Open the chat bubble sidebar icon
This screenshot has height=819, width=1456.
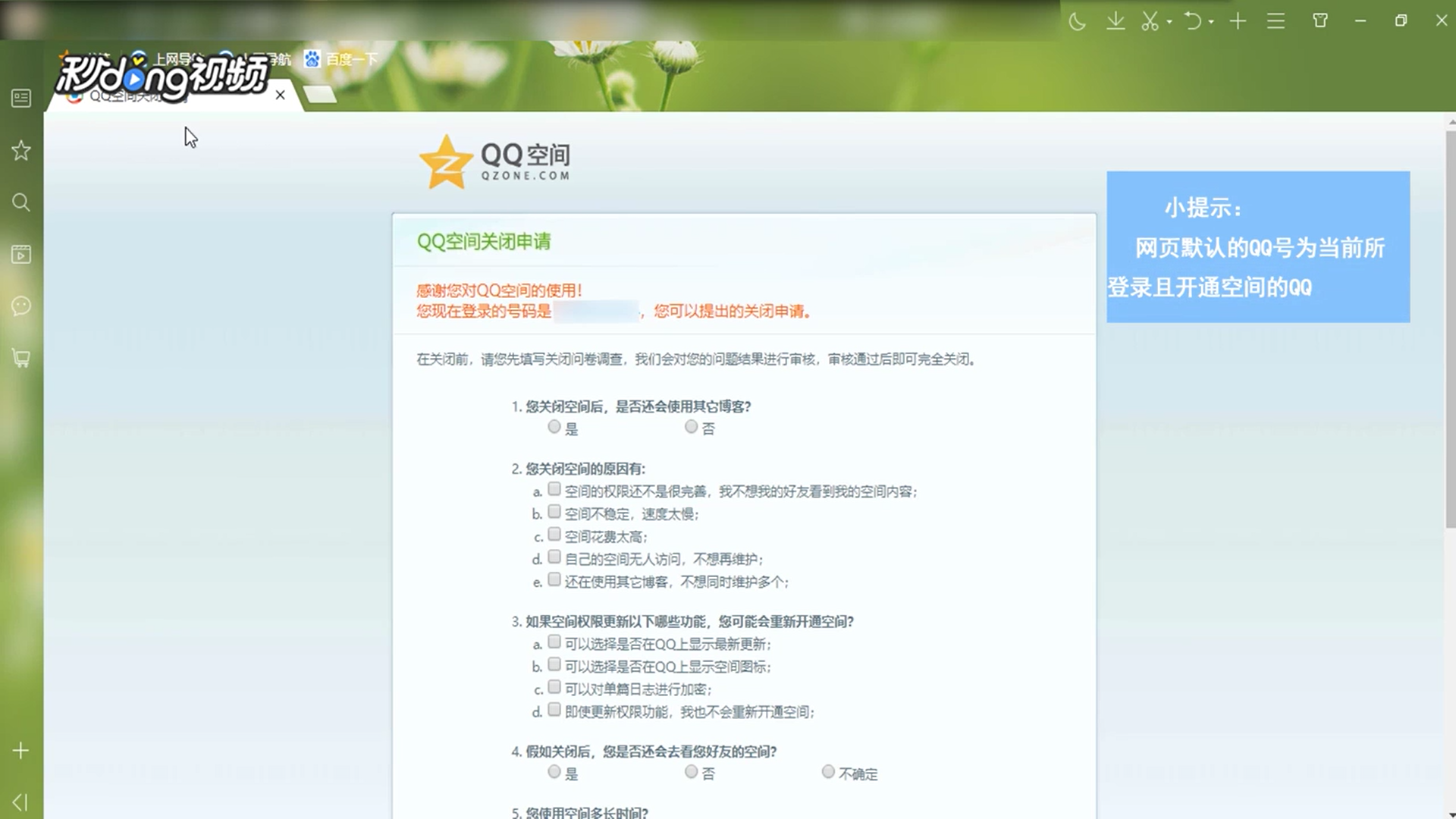pyautogui.click(x=21, y=306)
